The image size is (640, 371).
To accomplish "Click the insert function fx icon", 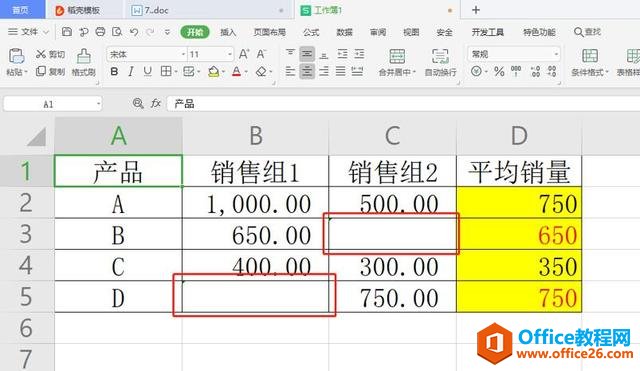I will [156, 104].
